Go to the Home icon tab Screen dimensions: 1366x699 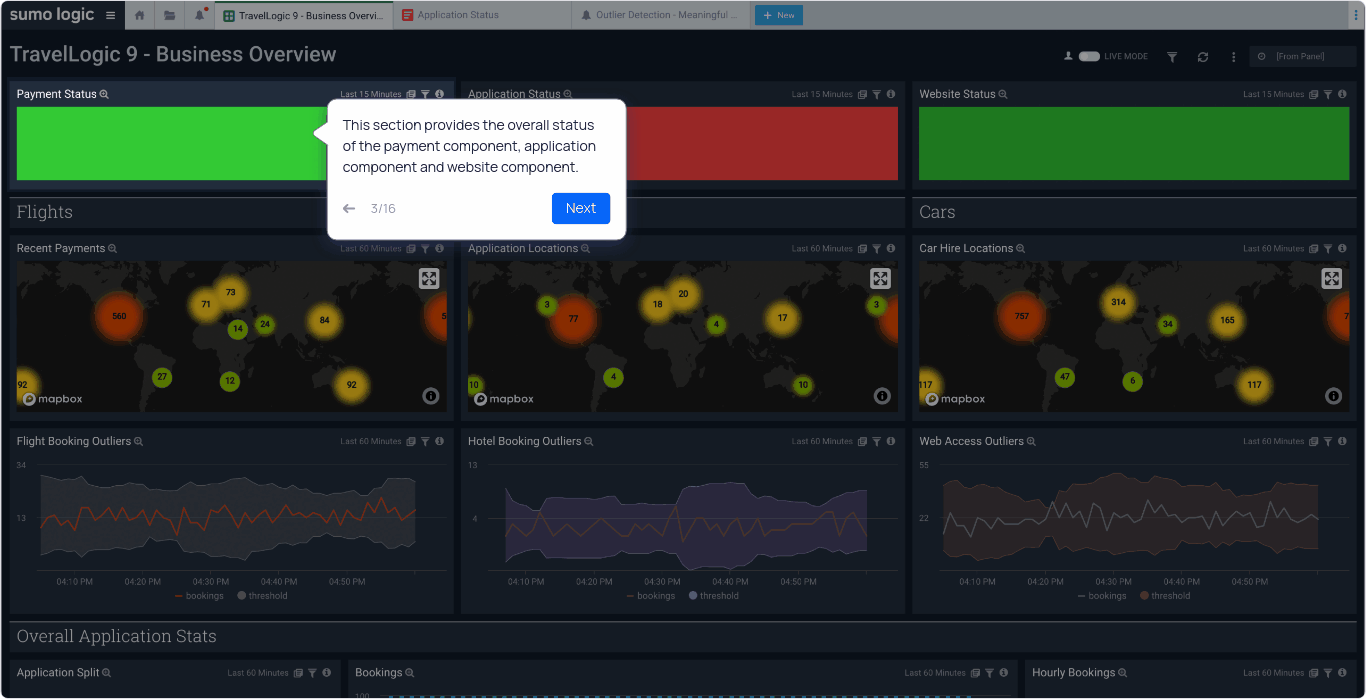click(139, 15)
